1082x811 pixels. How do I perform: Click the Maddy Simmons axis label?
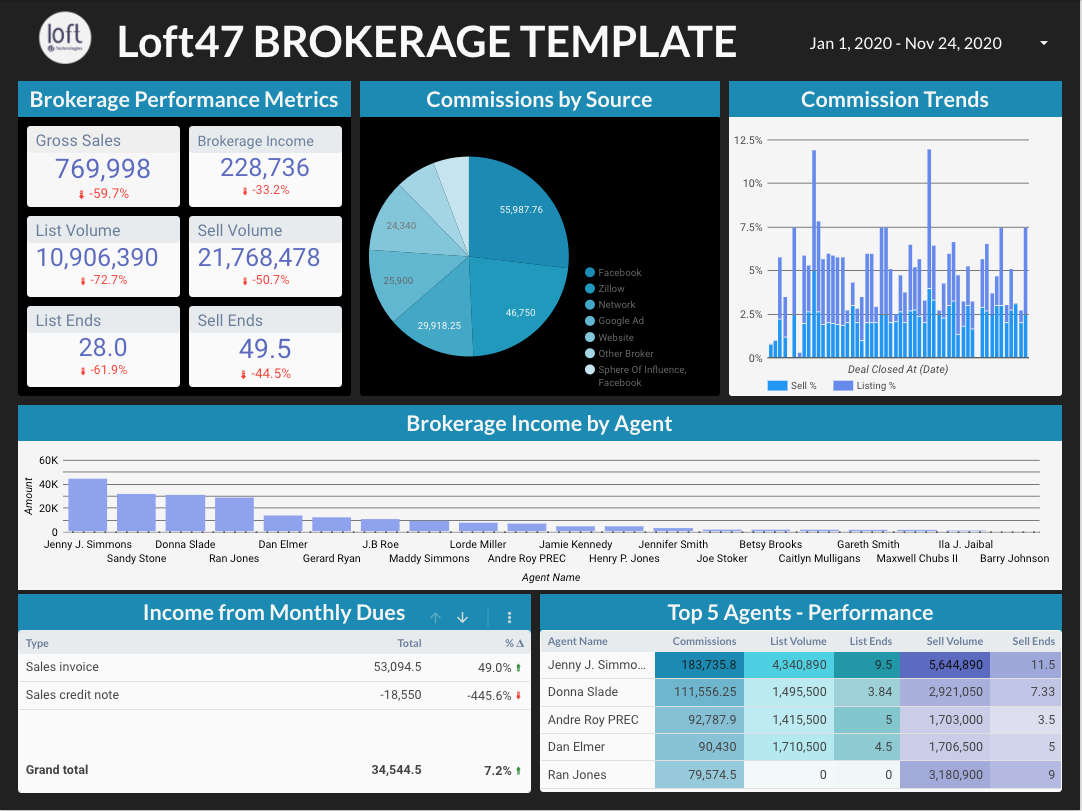pyautogui.click(x=429, y=558)
